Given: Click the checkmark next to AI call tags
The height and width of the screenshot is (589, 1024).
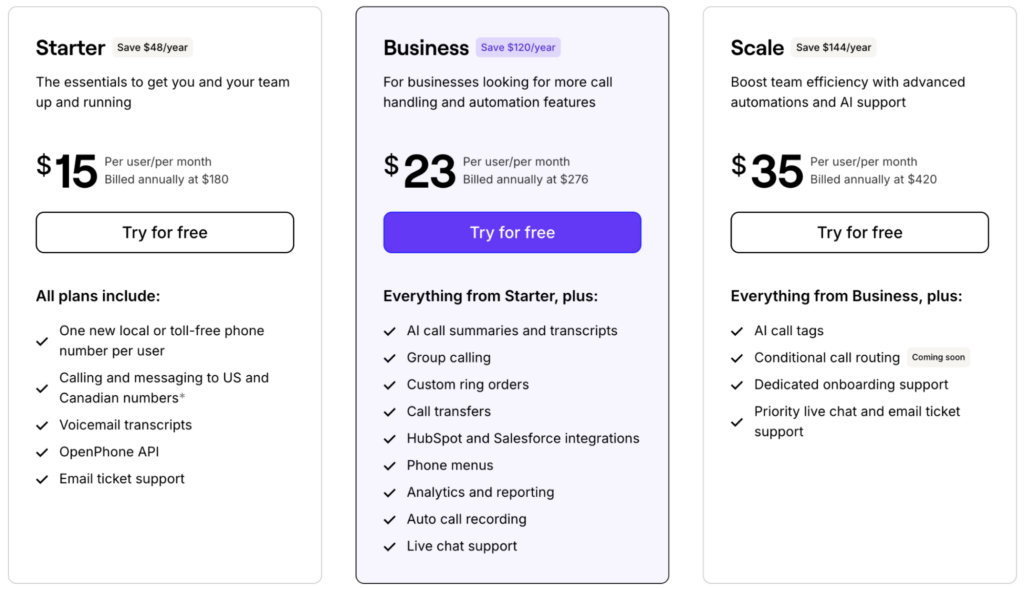Looking at the screenshot, I should tap(737, 332).
